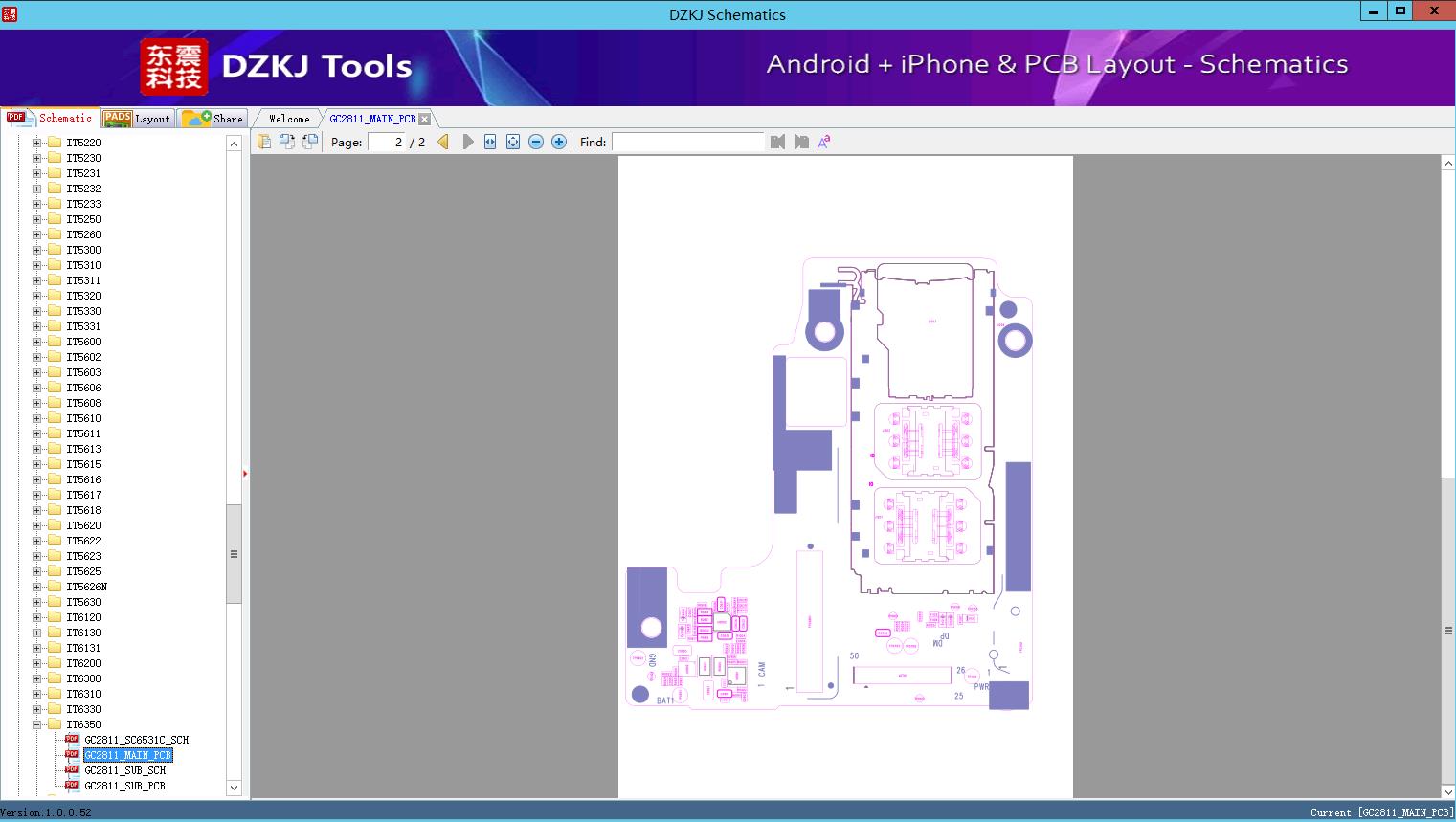Toggle match case search option
Image resolution: width=1456 pixels, height=822 pixels.
824,142
